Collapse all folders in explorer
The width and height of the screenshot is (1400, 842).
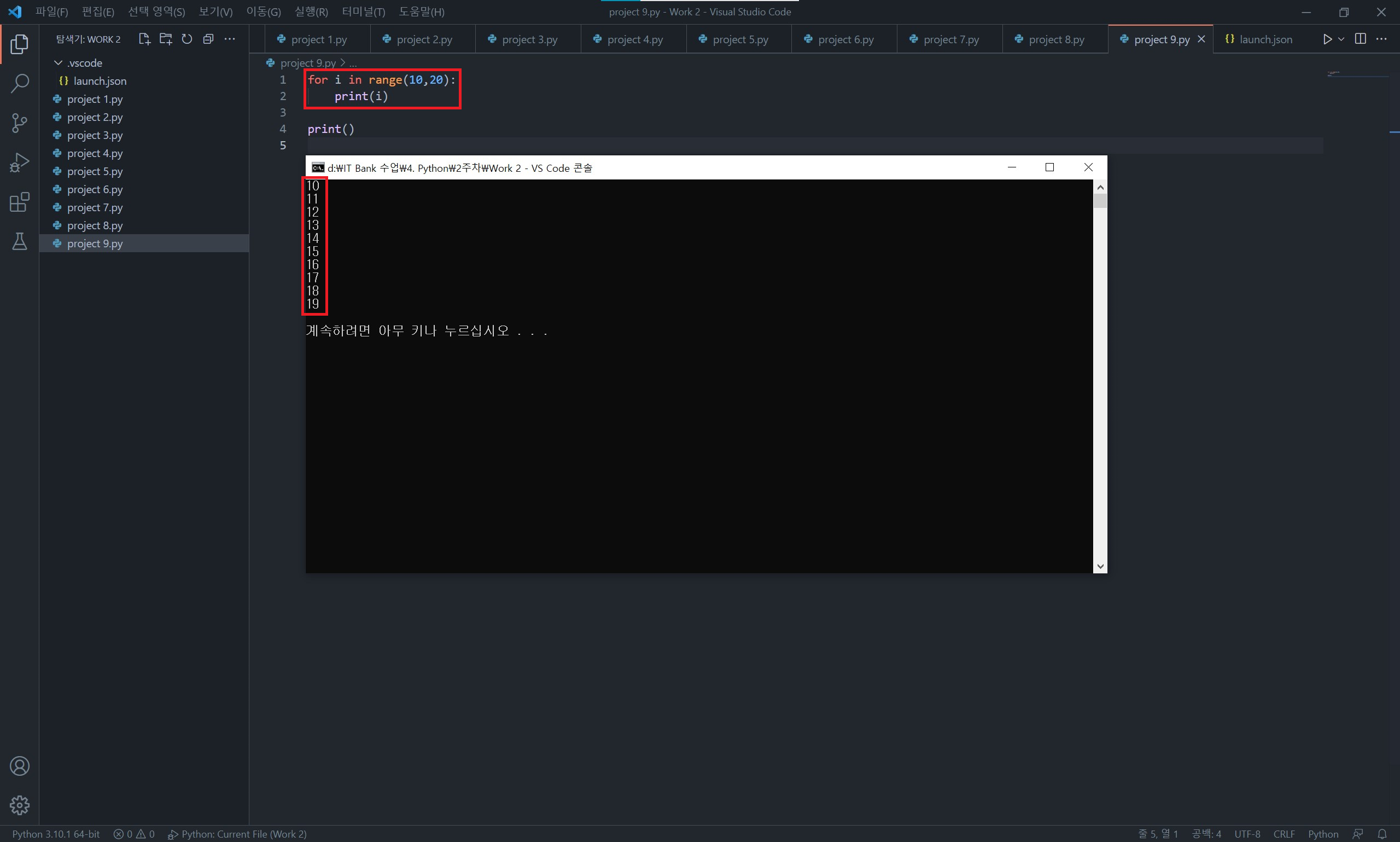[x=208, y=39]
